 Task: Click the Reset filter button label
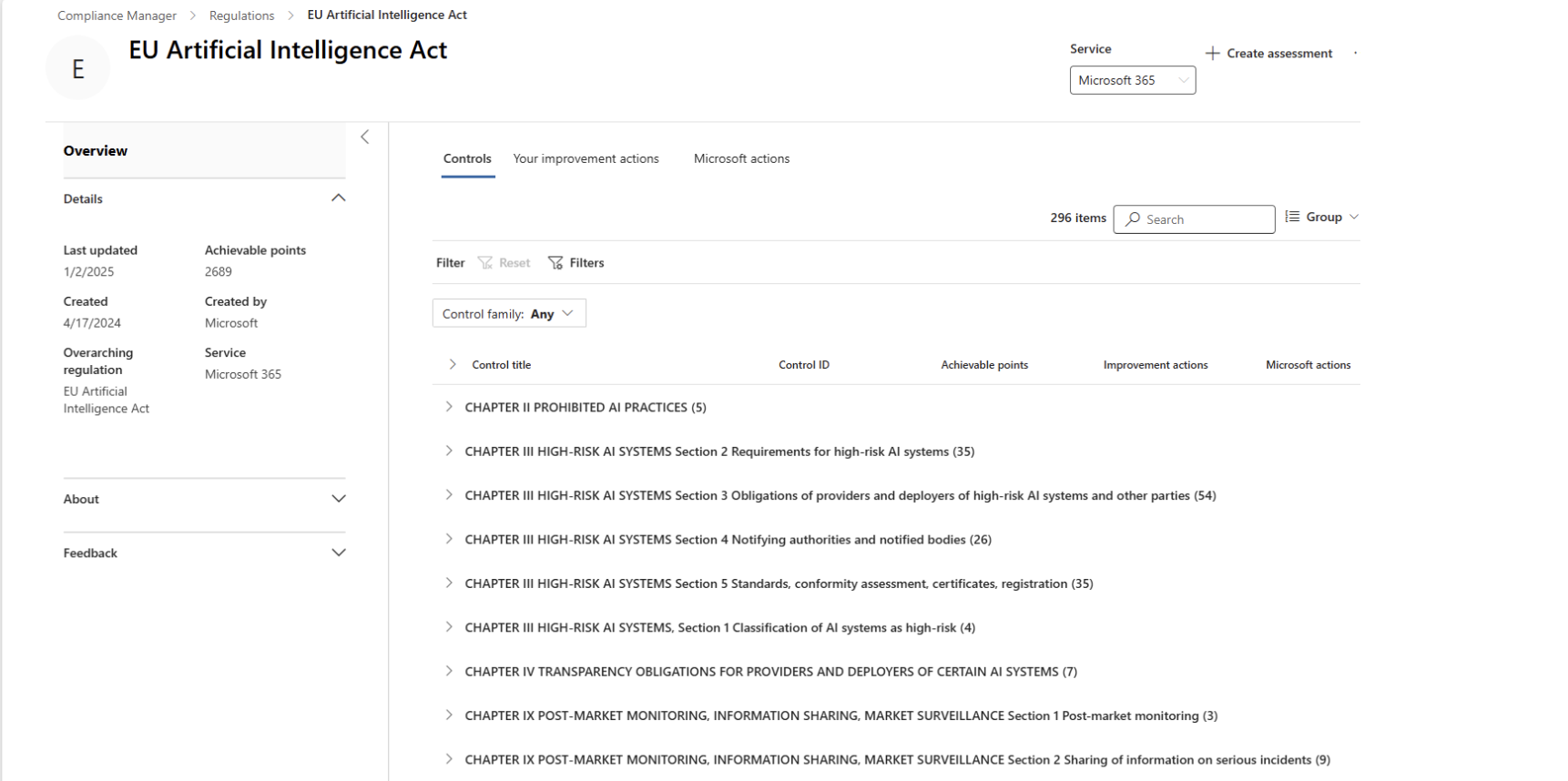tap(514, 263)
